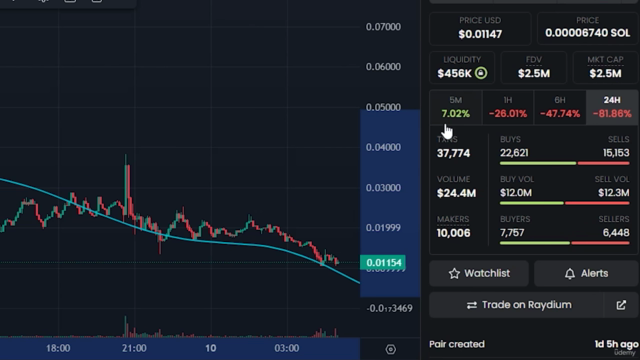This screenshot has width=640, height=360.
Task: Click the LIQUIDITY $456K box
Action: 462,67
